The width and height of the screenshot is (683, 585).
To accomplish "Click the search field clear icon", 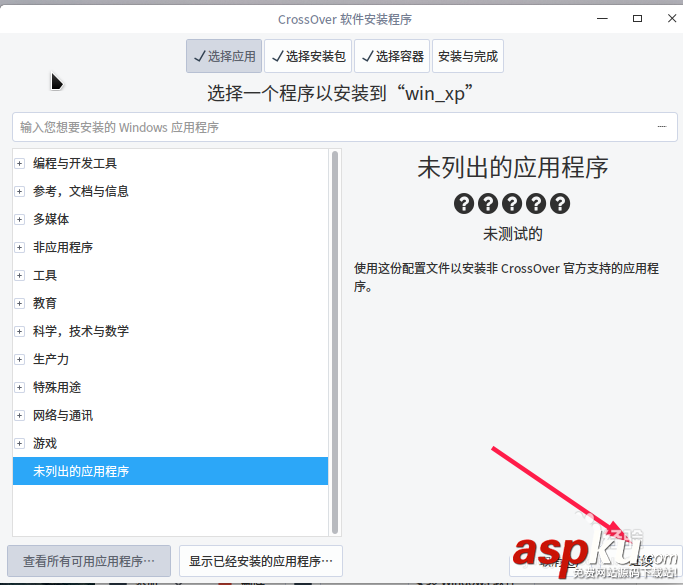I will [x=662, y=127].
